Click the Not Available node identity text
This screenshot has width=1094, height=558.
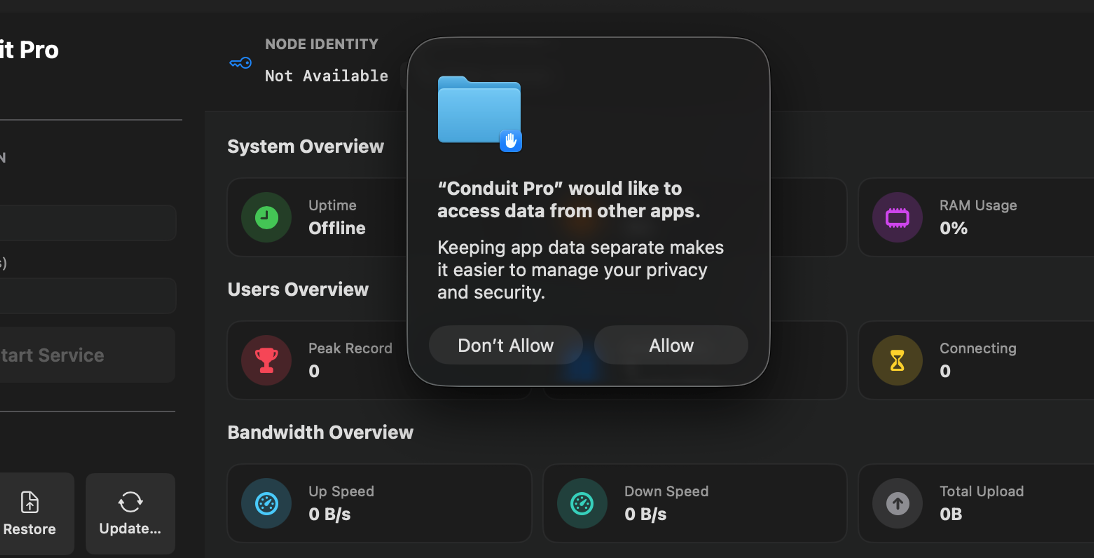[x=326, y=76]
